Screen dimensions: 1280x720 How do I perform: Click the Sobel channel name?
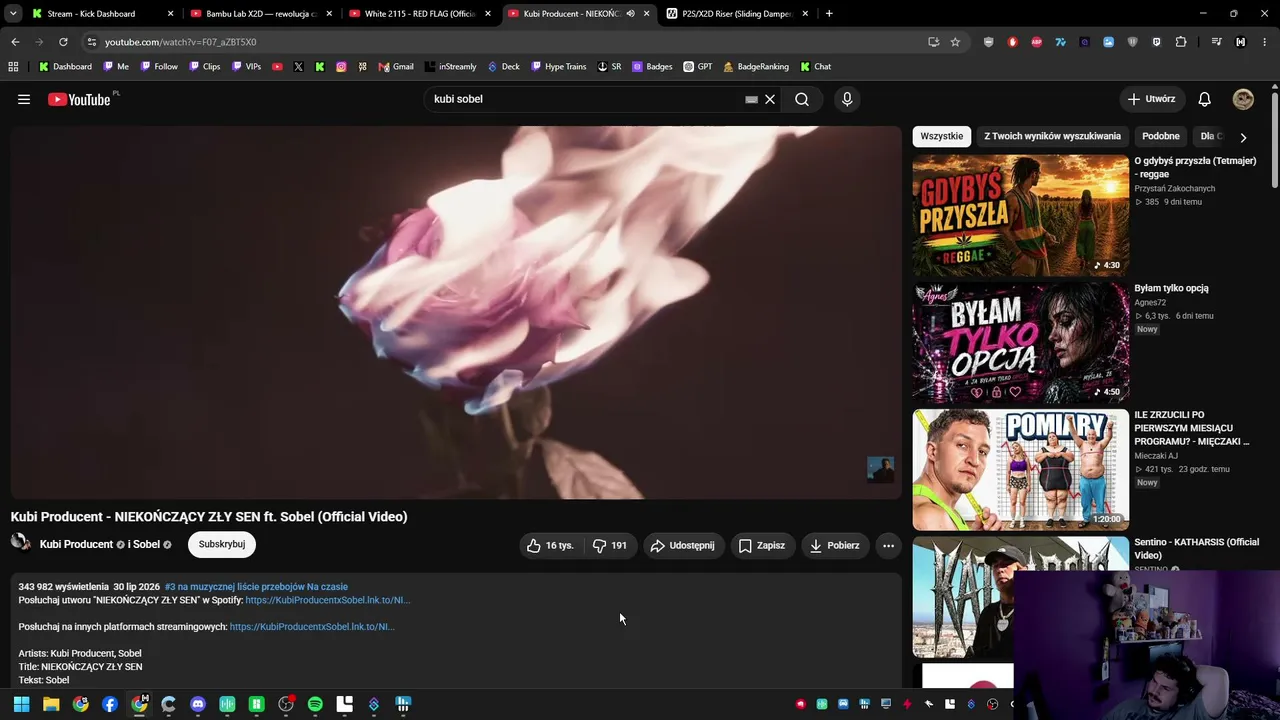(146, 545)
